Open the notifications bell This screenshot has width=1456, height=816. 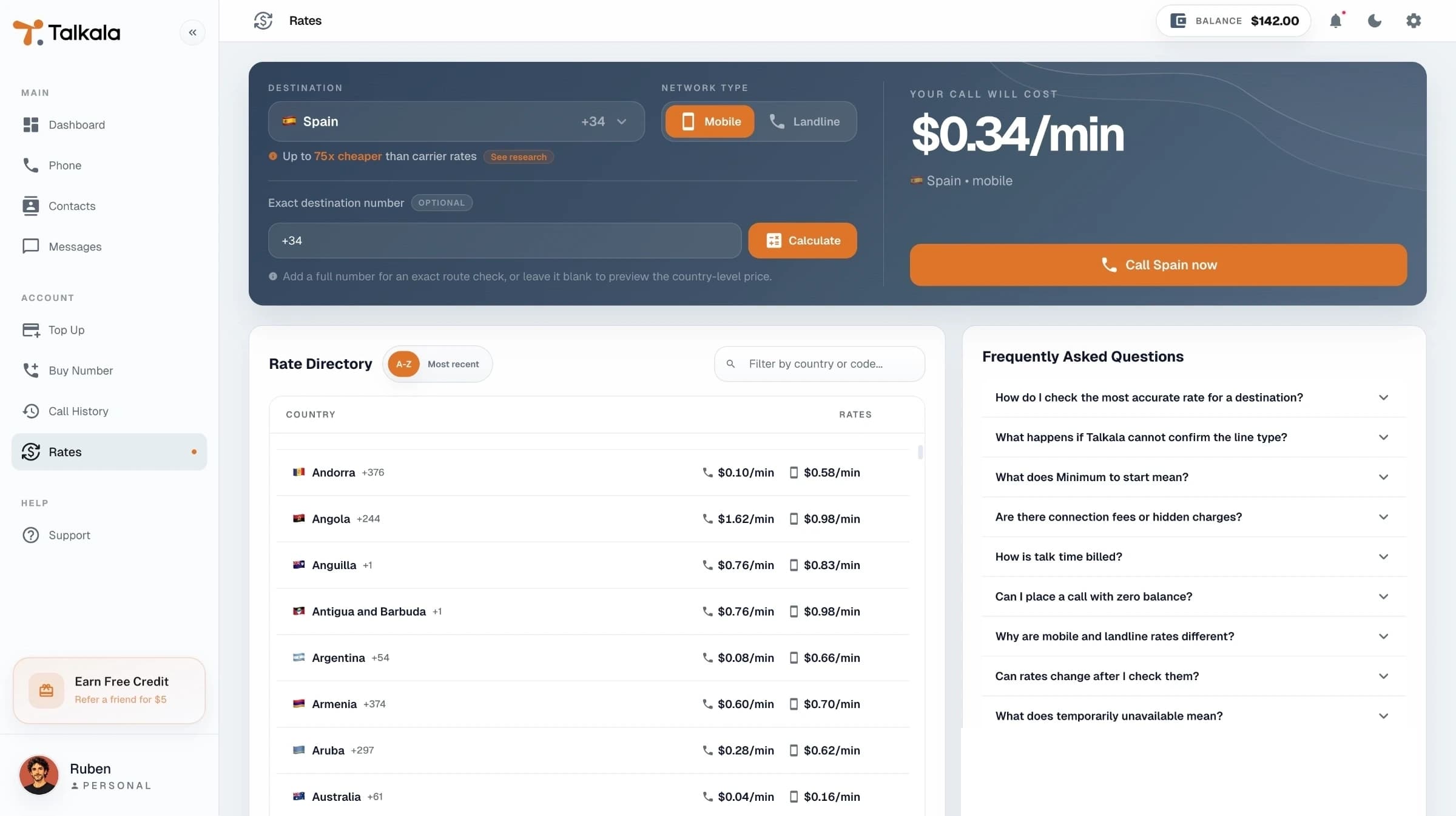(x=1336, y=21)
